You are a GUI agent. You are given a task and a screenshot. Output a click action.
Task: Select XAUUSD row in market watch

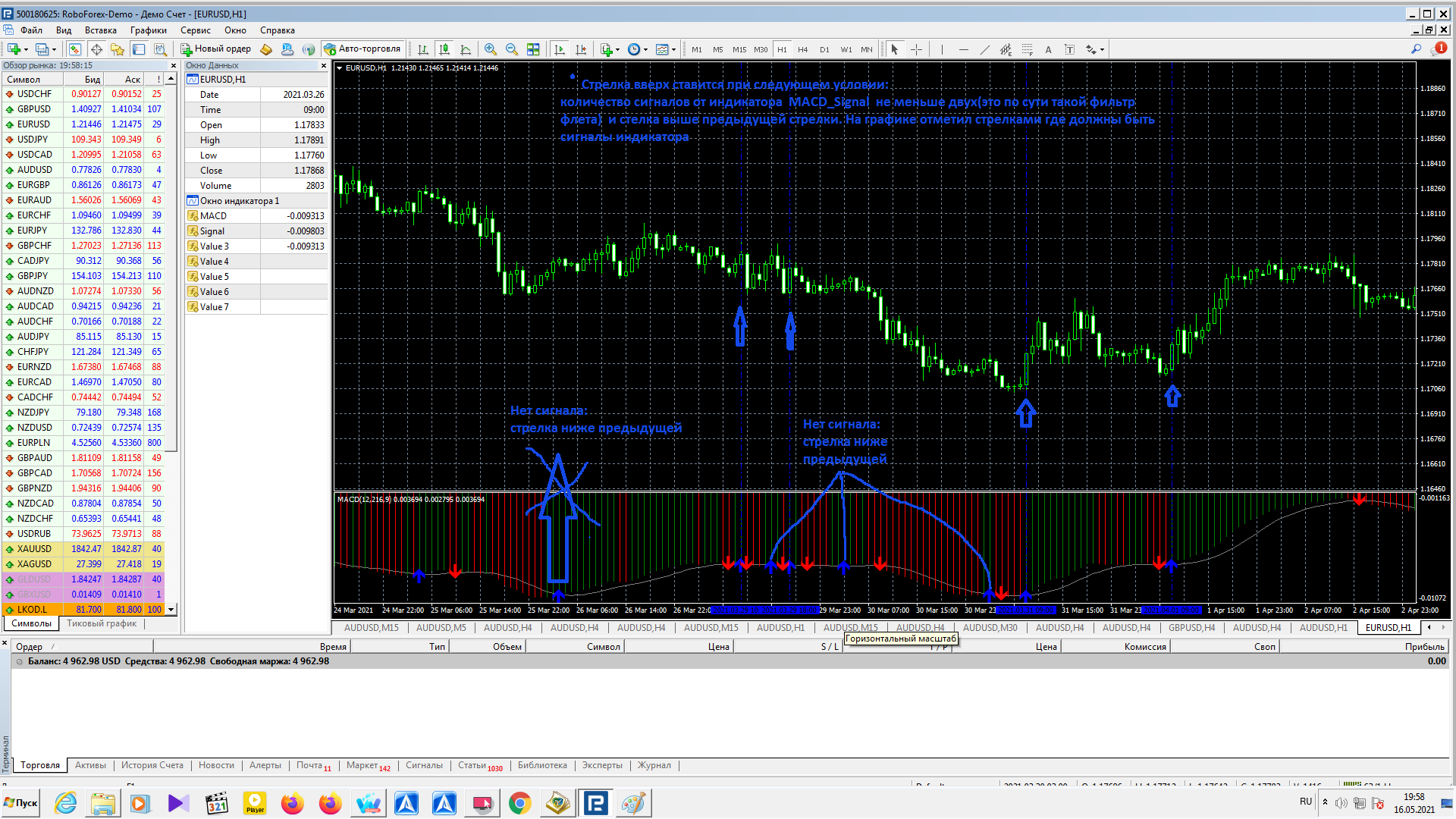pyautogui.click(x=34, y=549)
